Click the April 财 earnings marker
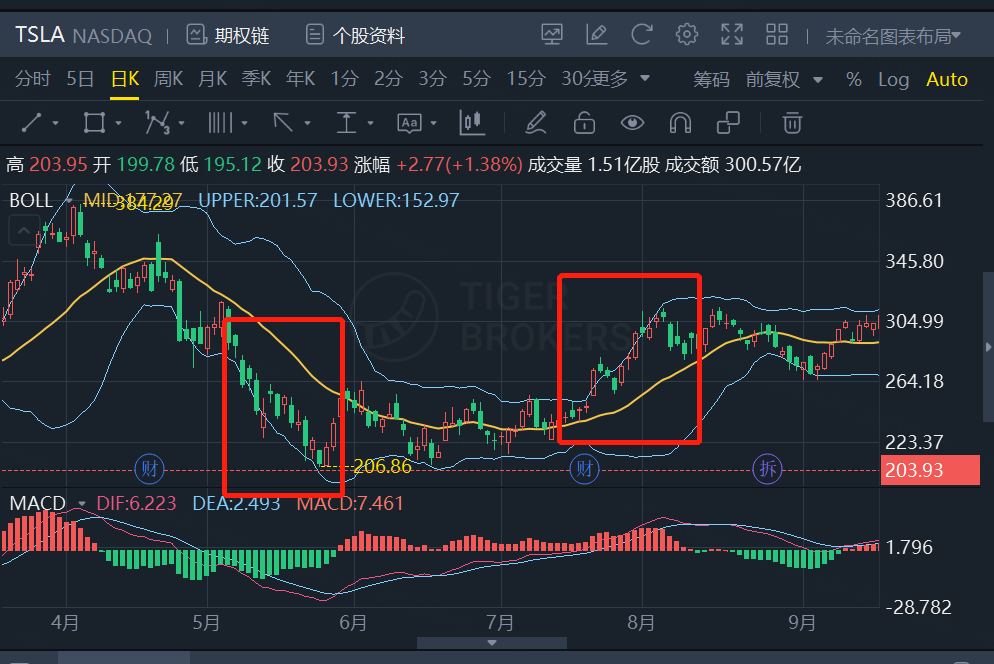The height and width of the screenshot is (664, 994). click(x=150, y=469)
